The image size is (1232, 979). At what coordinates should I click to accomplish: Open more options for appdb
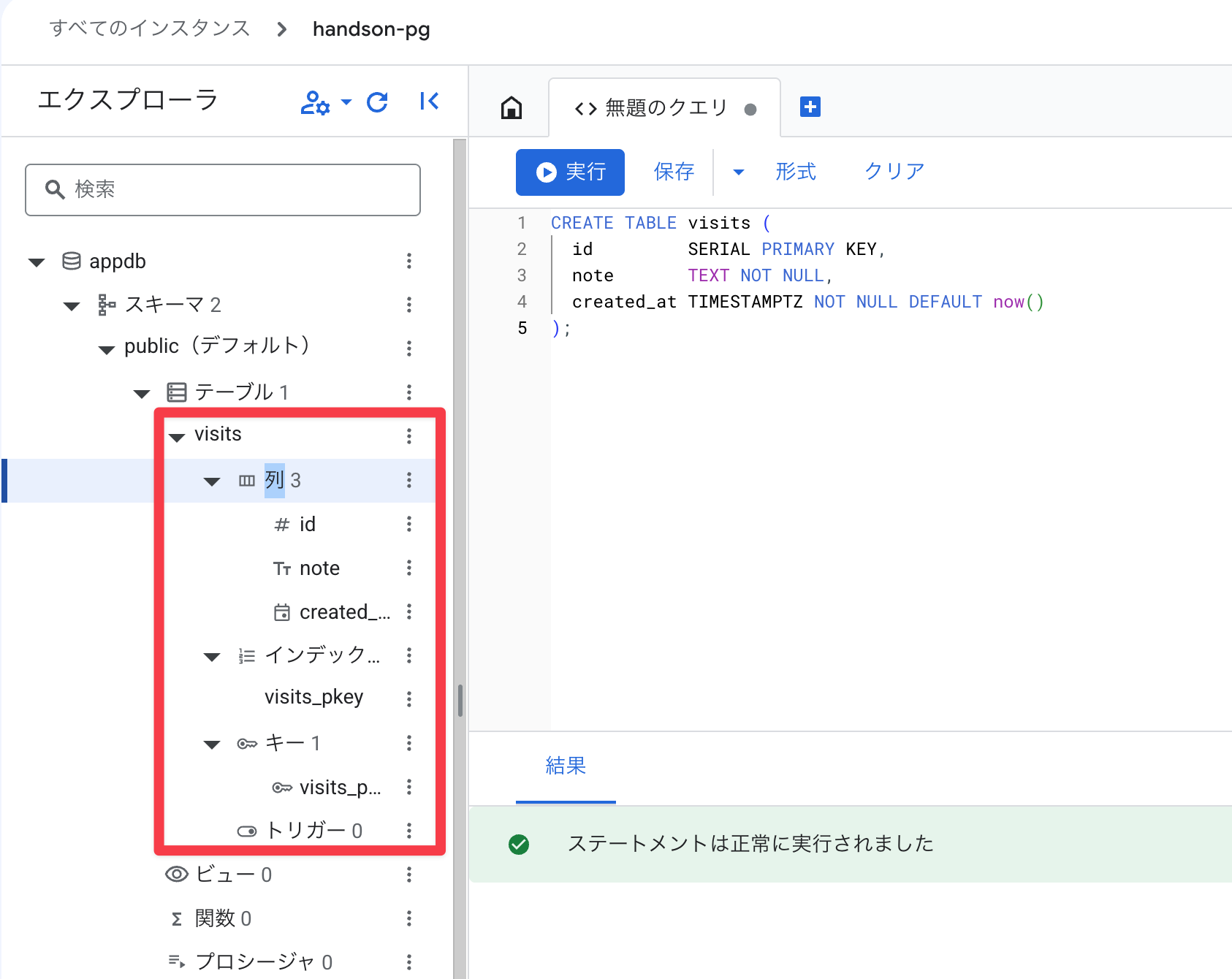pos(409,261)
